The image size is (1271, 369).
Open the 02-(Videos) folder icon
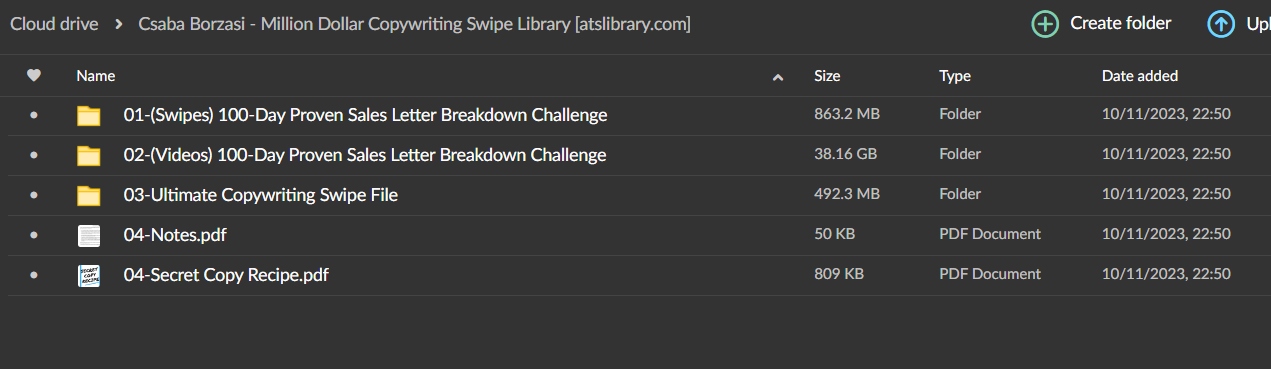89,156
